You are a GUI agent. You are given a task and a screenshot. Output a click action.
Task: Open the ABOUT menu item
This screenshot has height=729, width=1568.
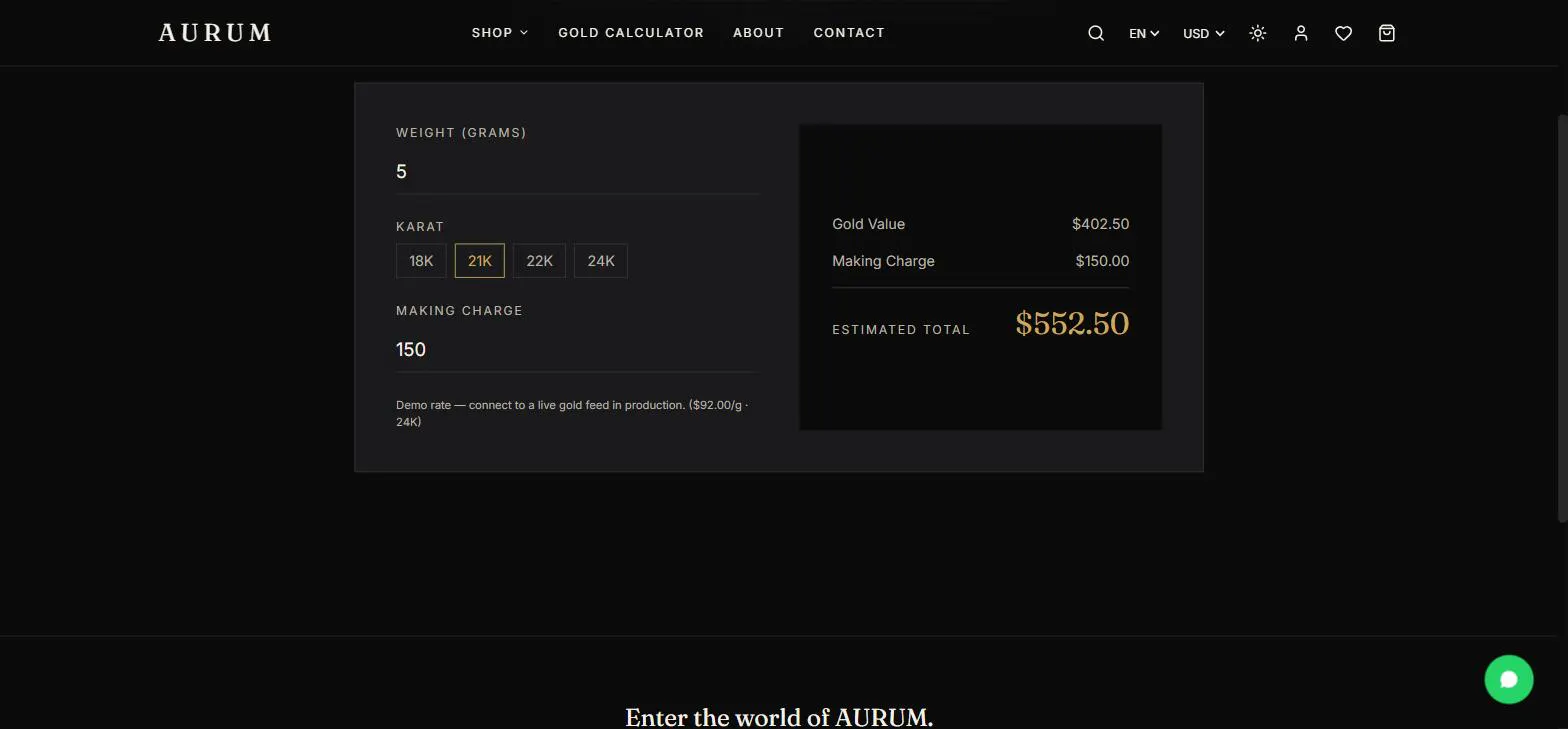click(x=759, y=33)
